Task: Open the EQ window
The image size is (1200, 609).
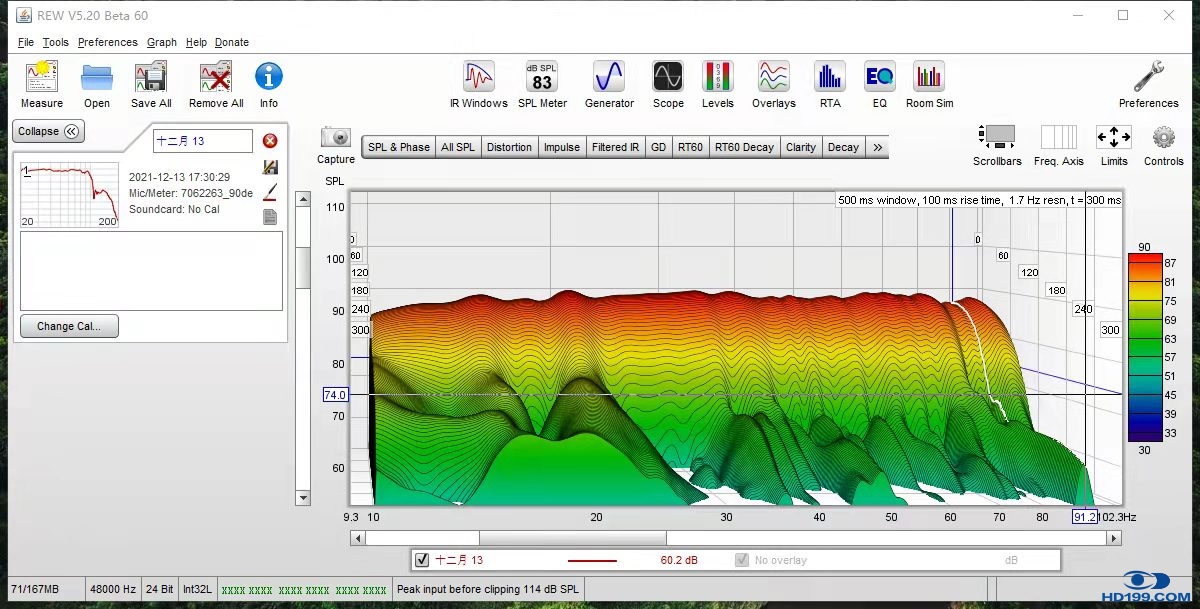Action: tap(879, 78)
